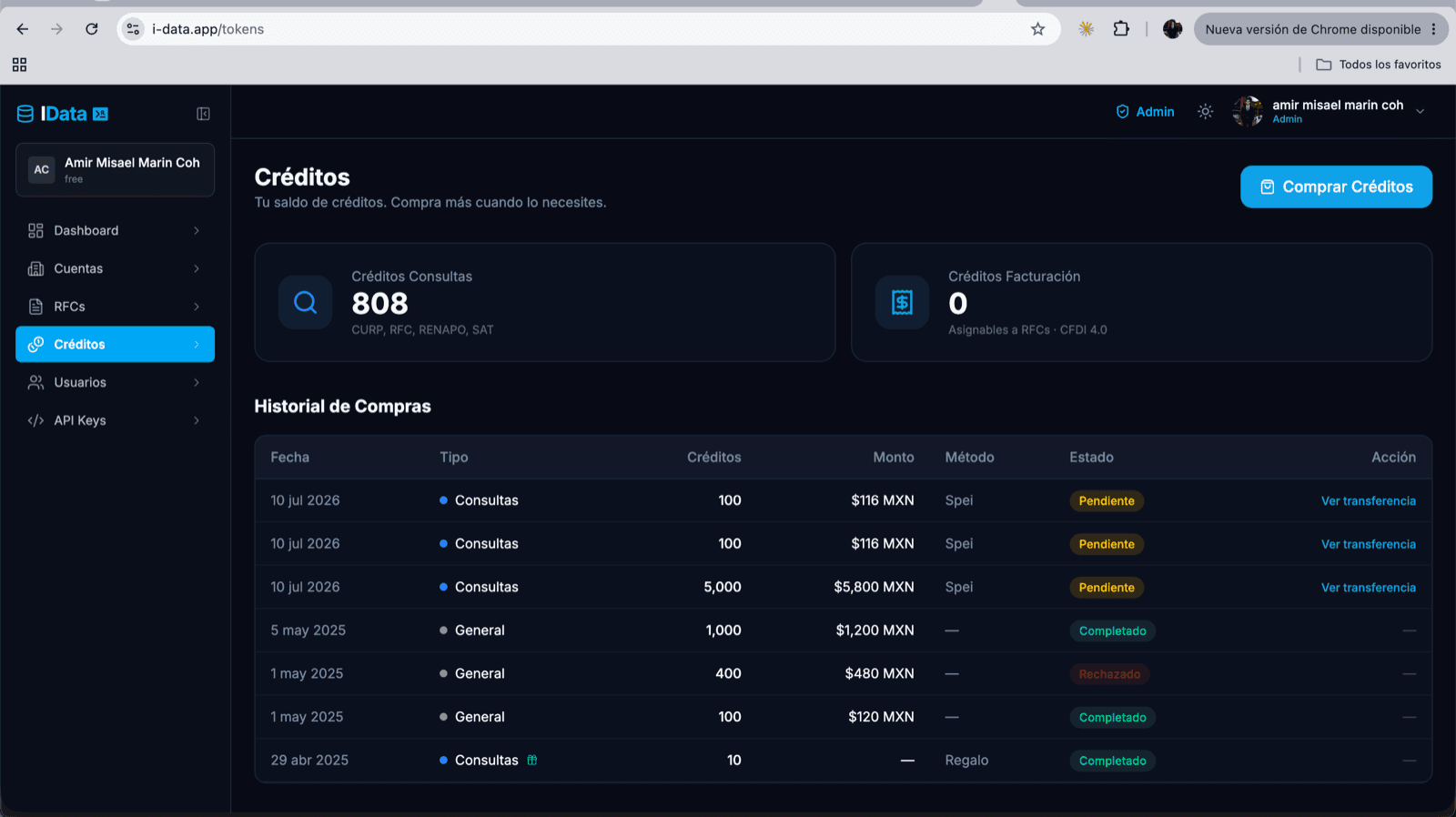Click the Créditos Facturación receipt icon
Image resolution: width=1456 pixels, height=817 pixels.
click(x=902, y=302)
